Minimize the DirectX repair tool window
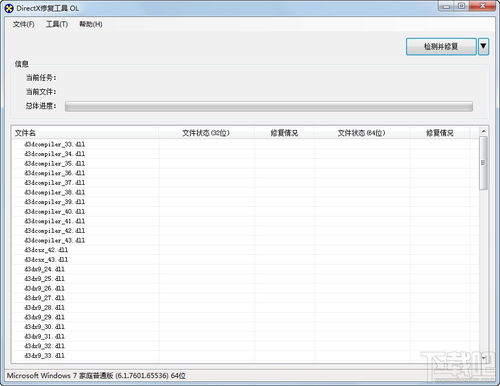500x386 pixels. tap(446, 6)
